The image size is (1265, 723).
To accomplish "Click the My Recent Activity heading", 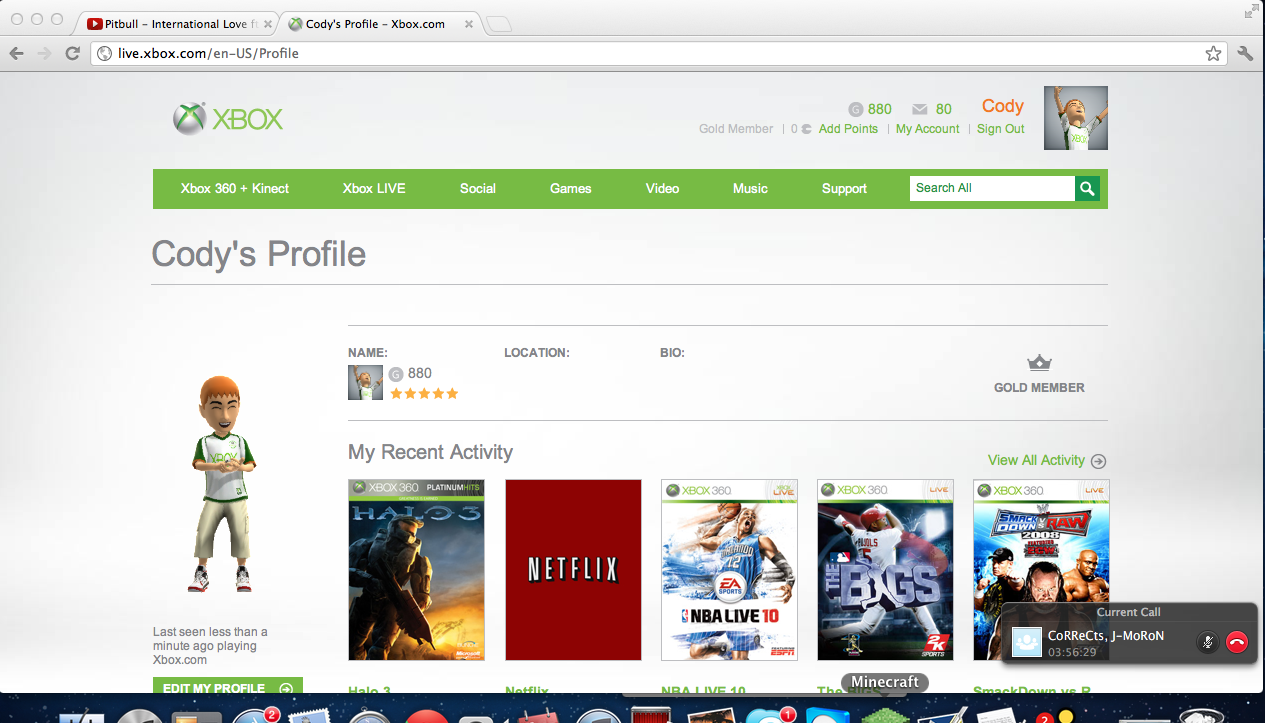I will click(x=430, y=452).
